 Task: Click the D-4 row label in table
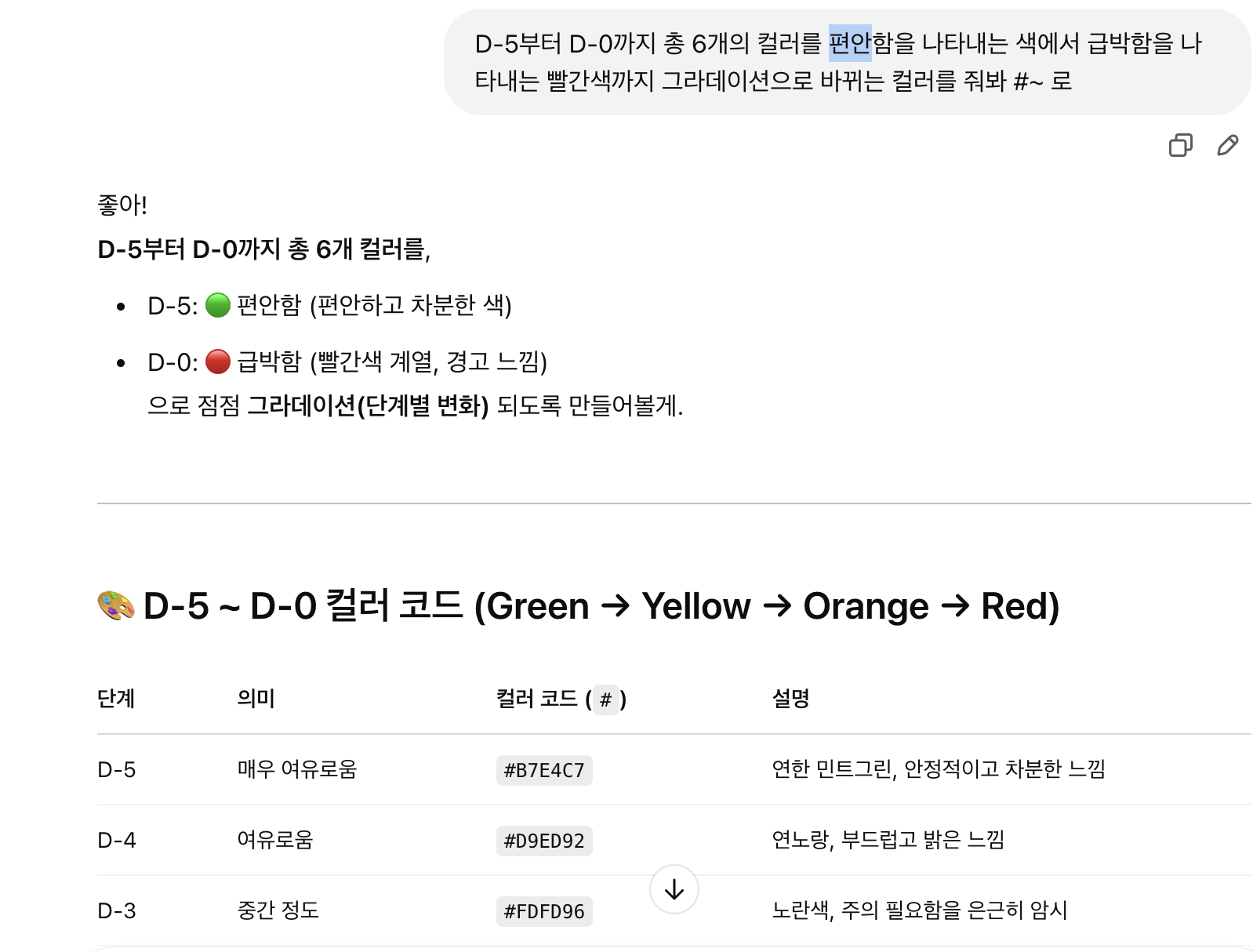coord(116,840)
